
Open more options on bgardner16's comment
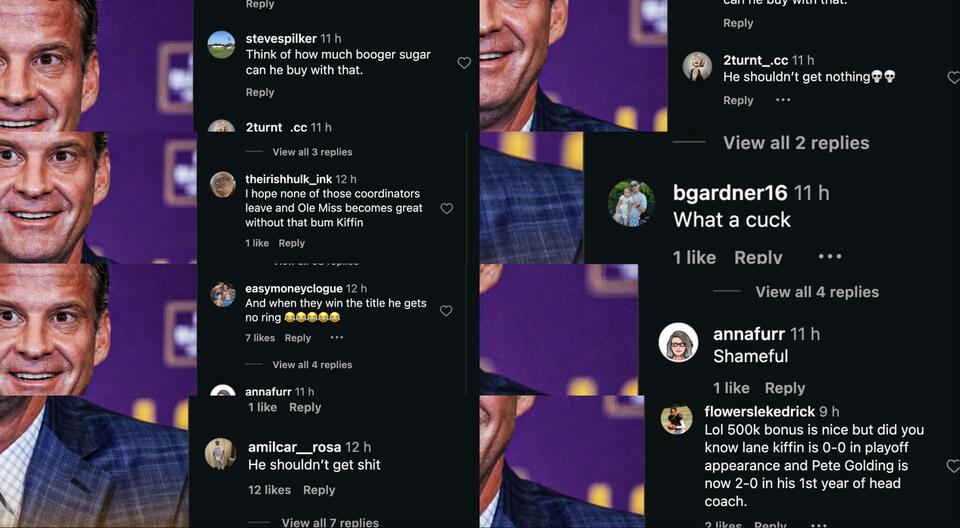click(x=829, y=257)
